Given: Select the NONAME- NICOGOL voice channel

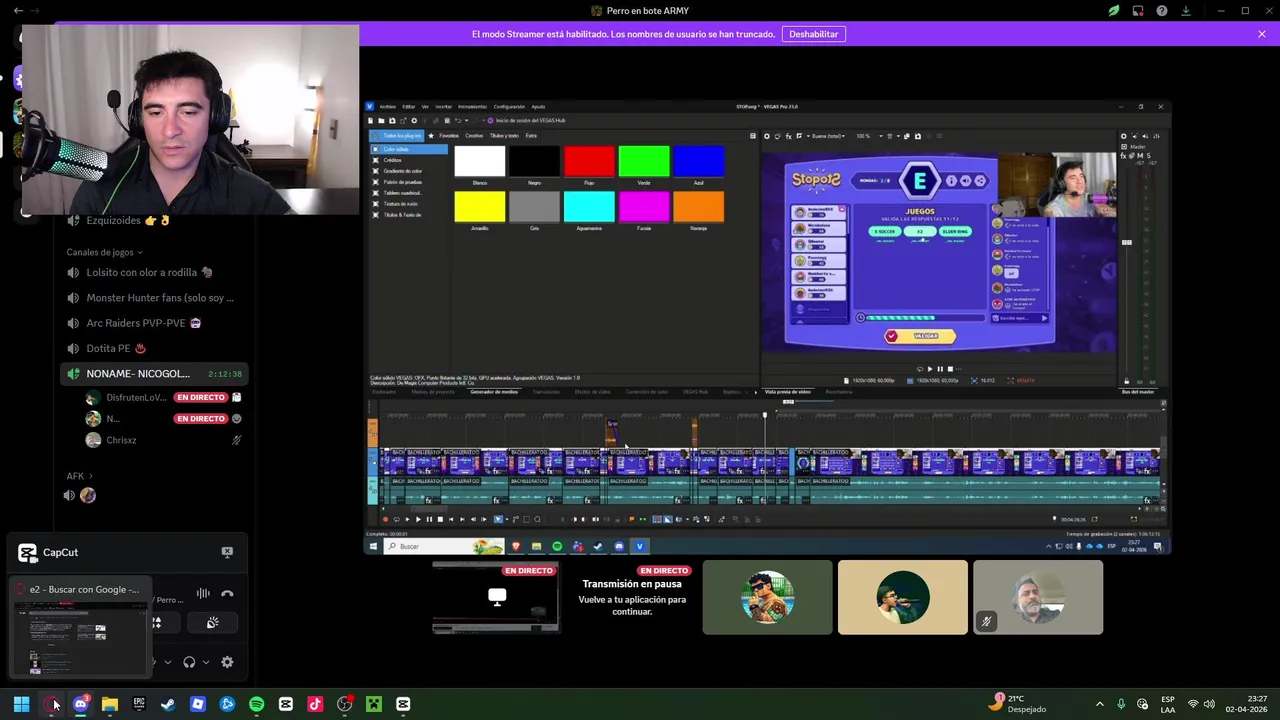Looking at the screenshot, I should (x=154, y=374).
